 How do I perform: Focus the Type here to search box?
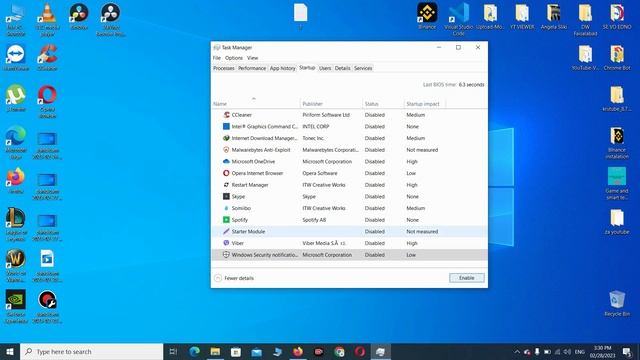pos(91,351)
